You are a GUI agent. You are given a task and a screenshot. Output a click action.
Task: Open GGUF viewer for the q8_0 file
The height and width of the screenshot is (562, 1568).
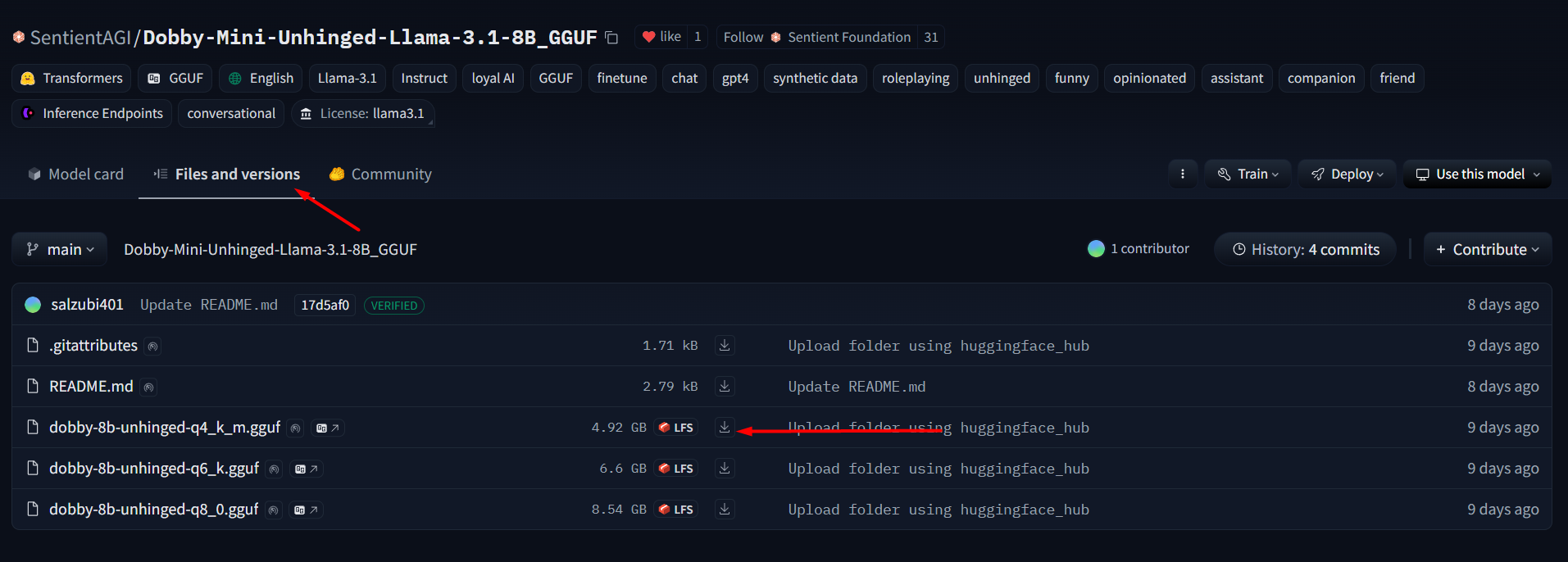click(x=306, y=510)
